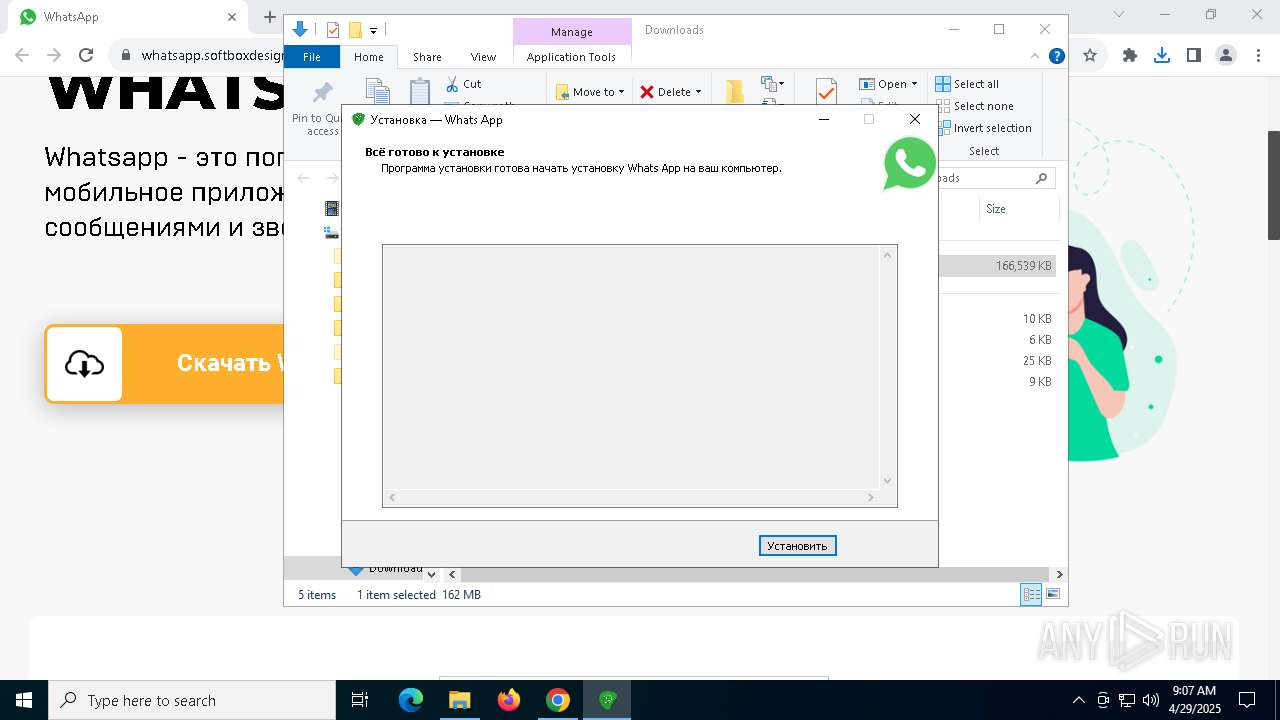This screenshot has width=1280, height=720.
Task: Click taskbar search box
Action: point(192,700)
